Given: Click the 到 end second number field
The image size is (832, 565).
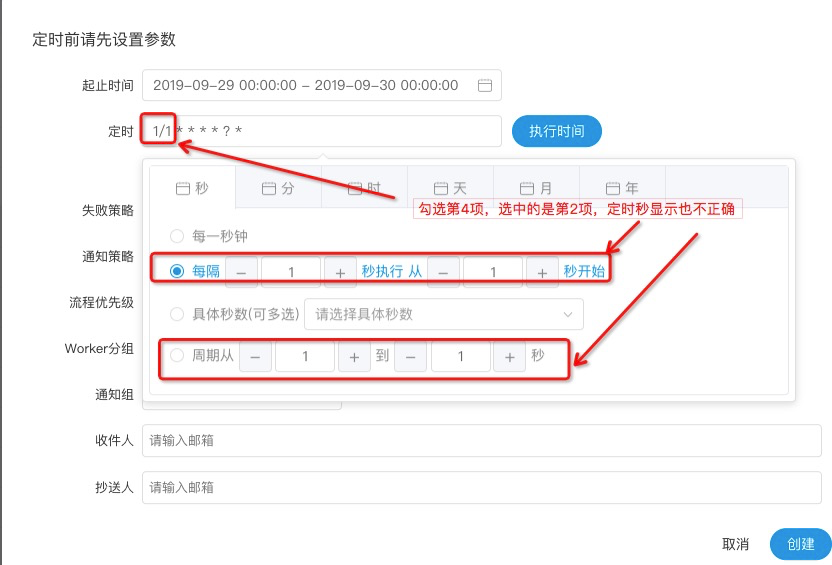Looking at the screenshot, I should 460,357.
